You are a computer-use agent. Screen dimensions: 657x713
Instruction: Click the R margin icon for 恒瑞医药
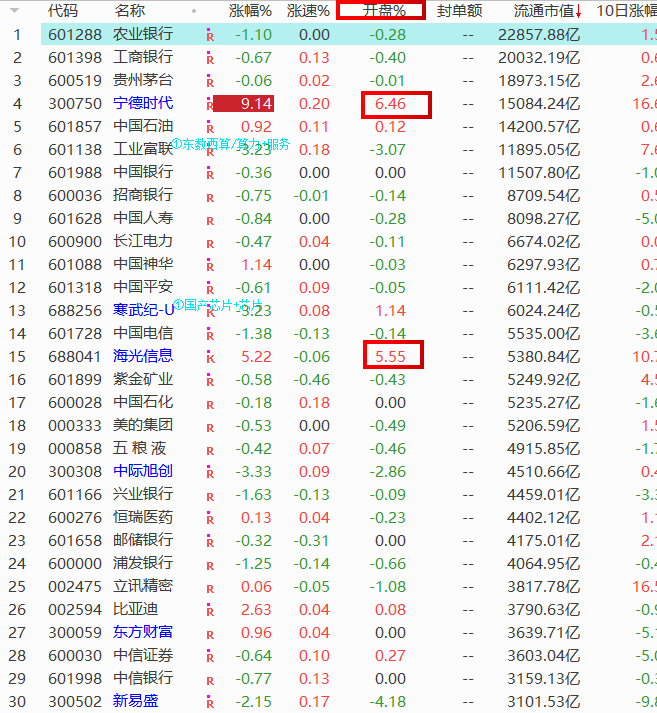point(210,518)
